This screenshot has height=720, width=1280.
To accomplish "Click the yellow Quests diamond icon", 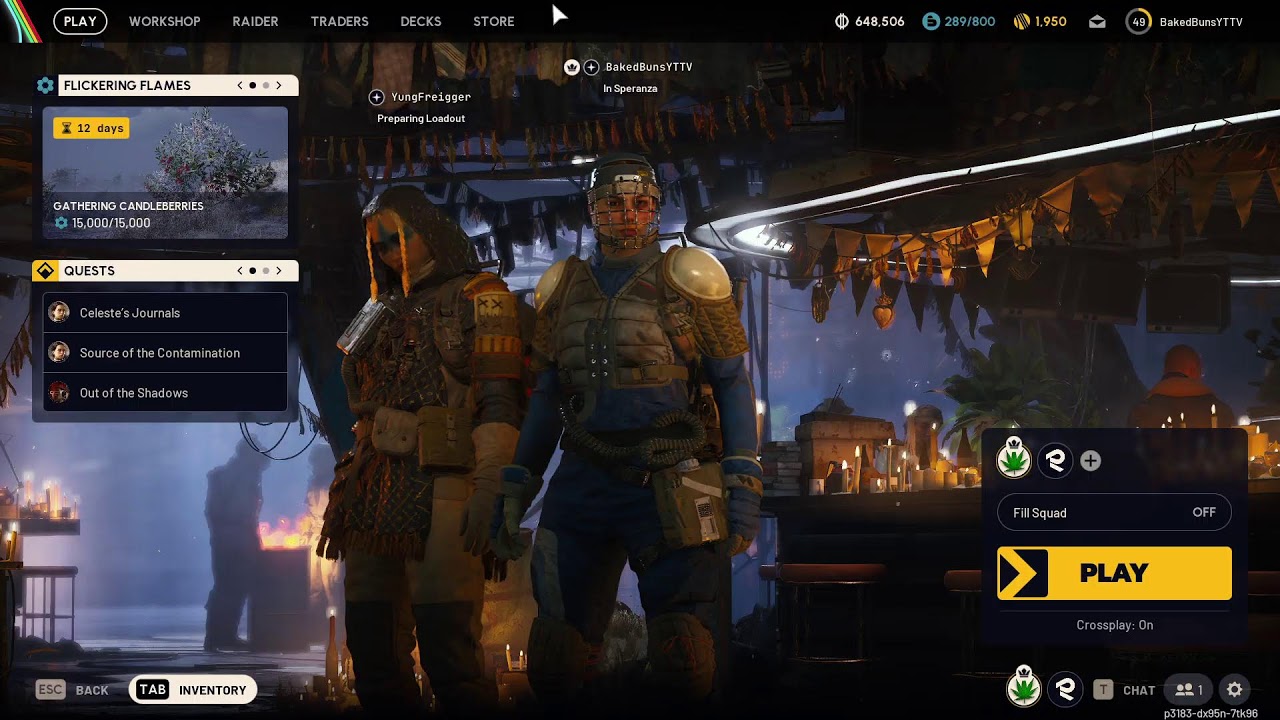I will pyautogui.click(x=45, y=271).
